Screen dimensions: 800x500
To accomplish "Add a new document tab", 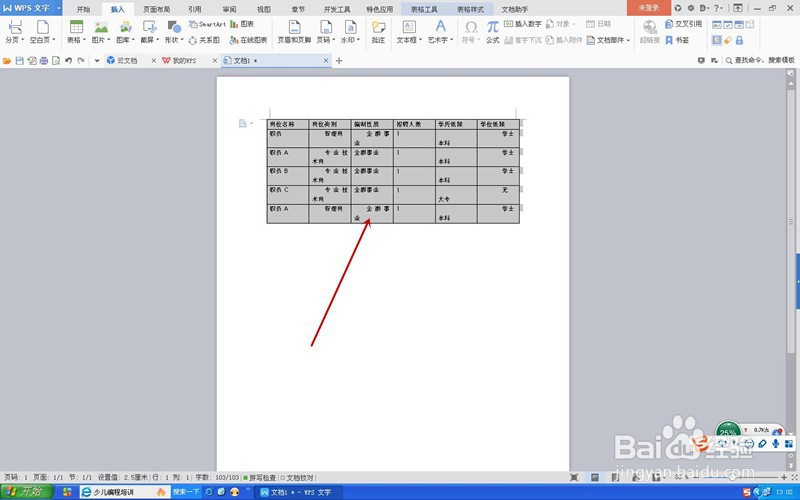I will [339, 61].
